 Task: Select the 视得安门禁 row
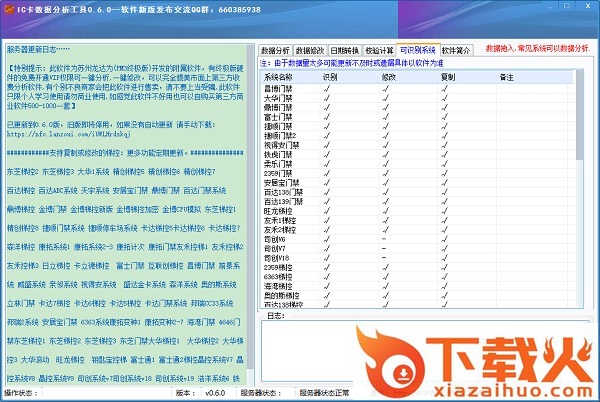[417, 145]
